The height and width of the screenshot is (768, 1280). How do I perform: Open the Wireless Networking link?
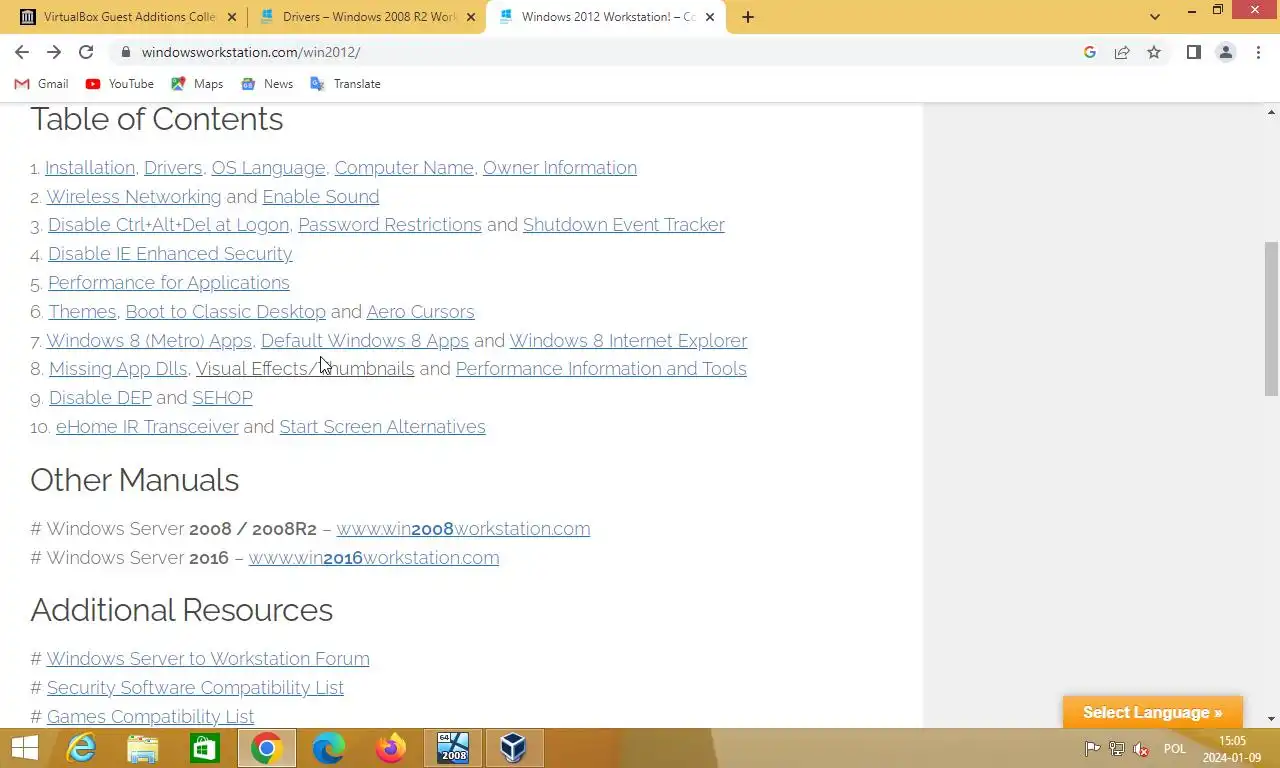click(134, 197)
